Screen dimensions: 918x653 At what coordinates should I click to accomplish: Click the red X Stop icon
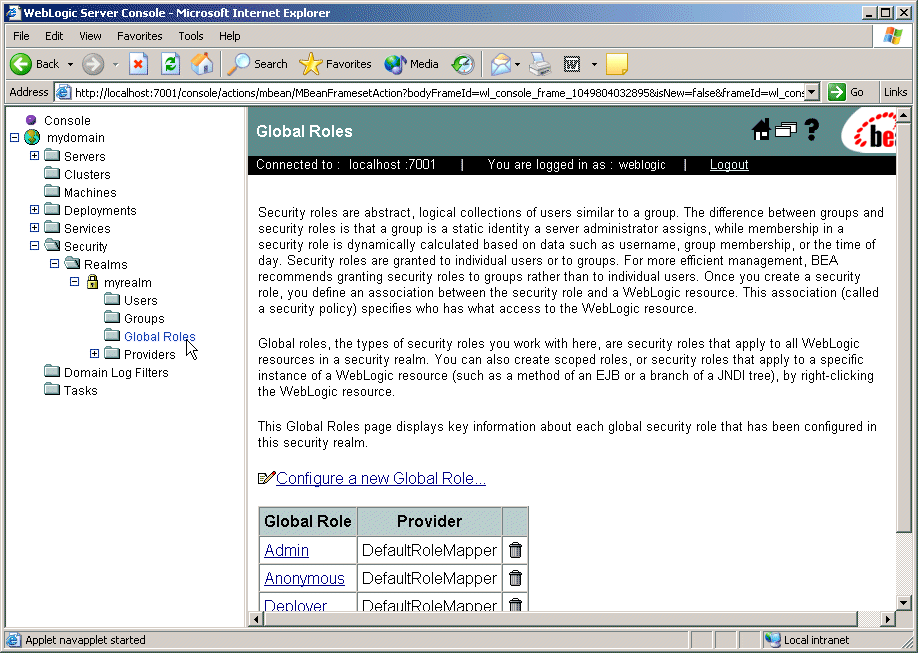138,64
